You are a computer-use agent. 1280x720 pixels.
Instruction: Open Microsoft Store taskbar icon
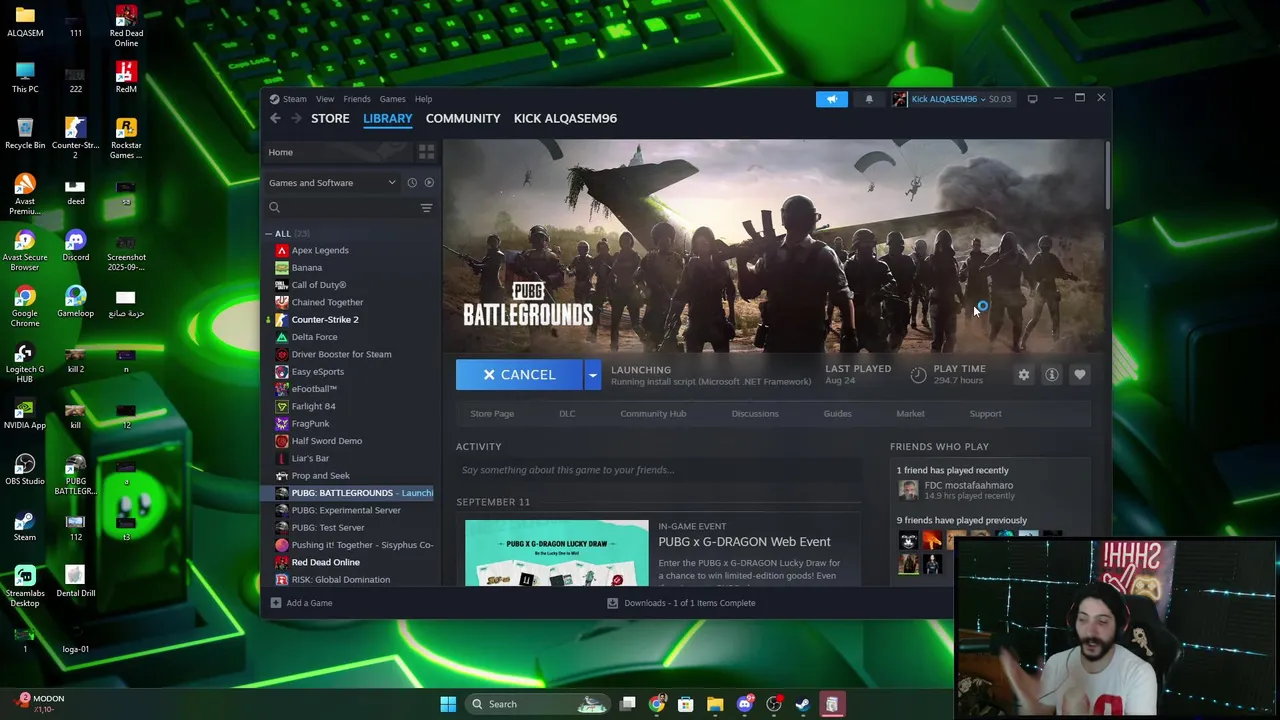(x=686, y=704)
